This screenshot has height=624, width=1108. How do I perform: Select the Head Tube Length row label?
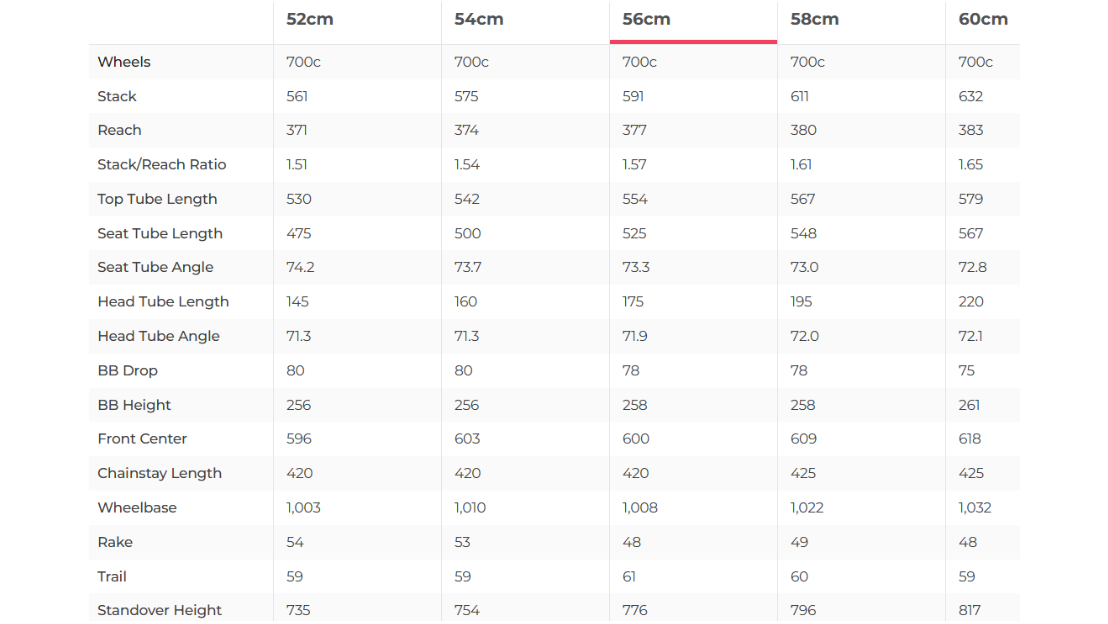tap(163, 302)
